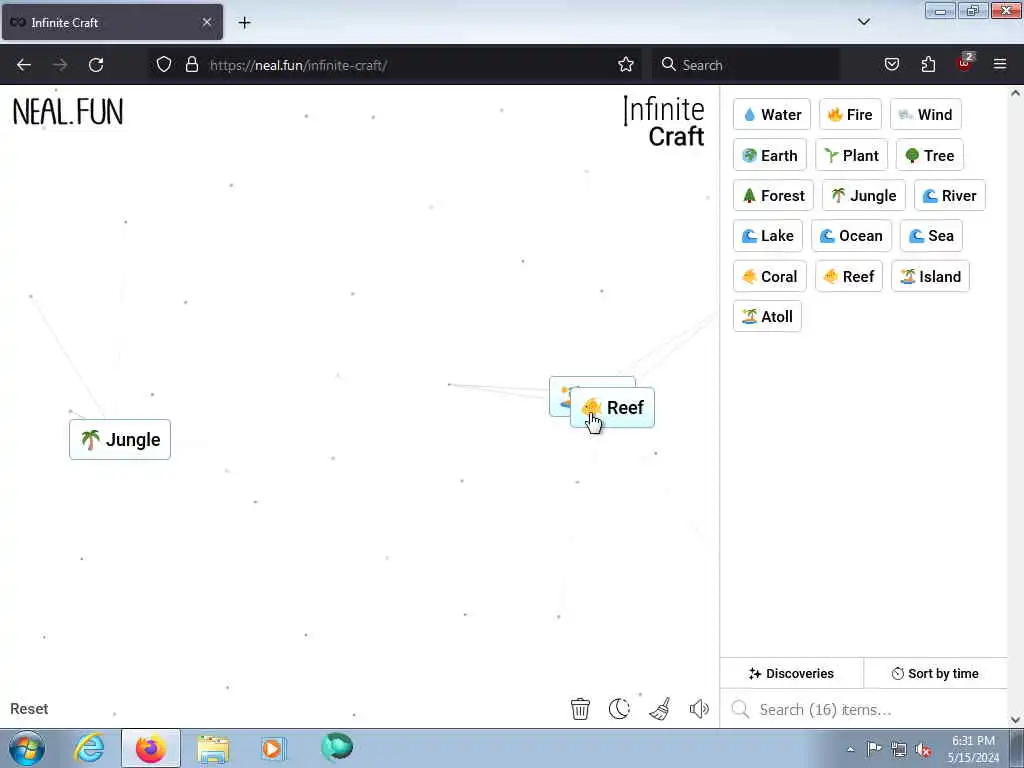Select the River element in sidebar
This screenshot has width=1024, height=768.
[950, 195]
